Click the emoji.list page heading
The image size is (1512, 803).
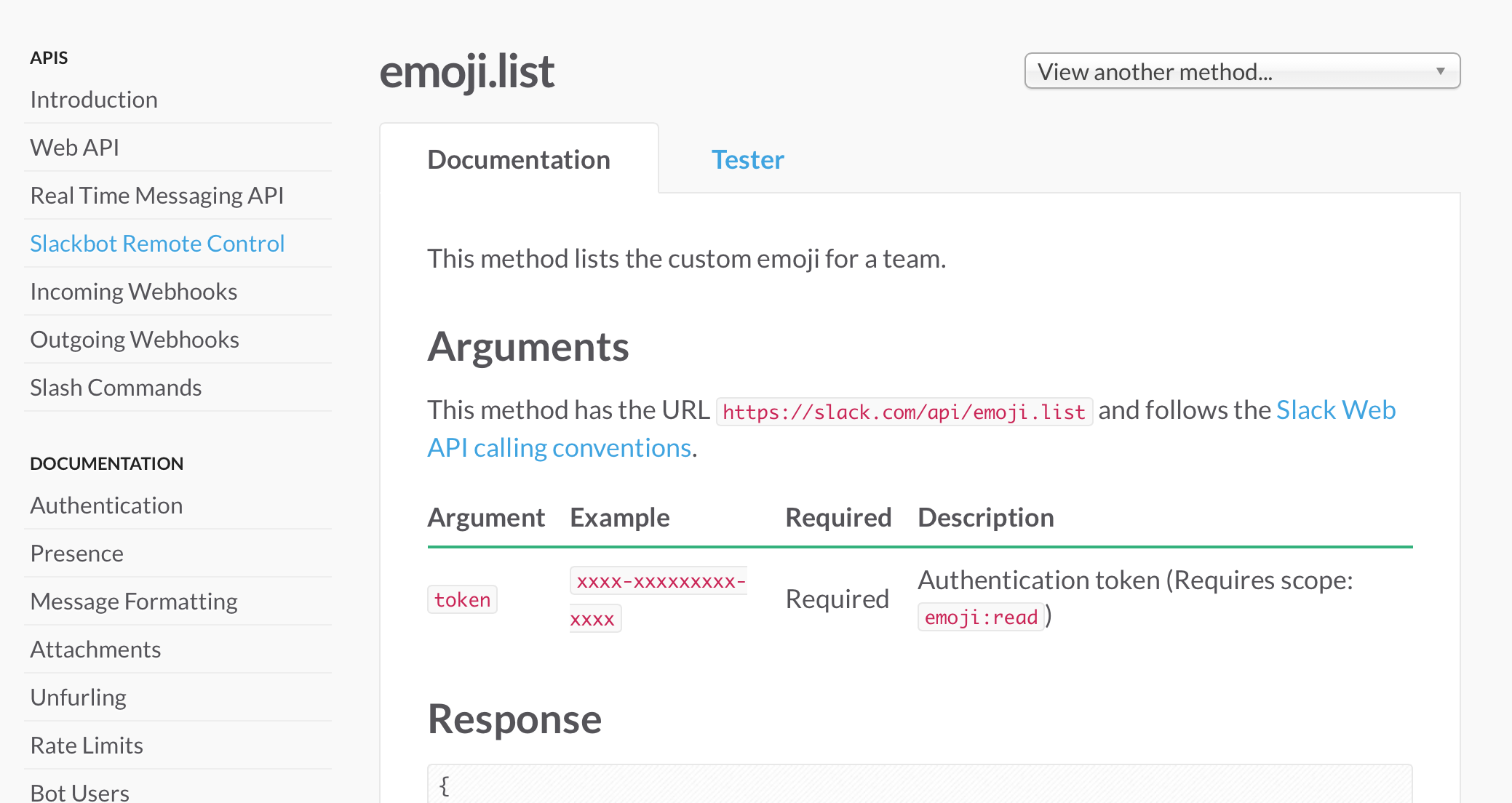tap(466, 72)
